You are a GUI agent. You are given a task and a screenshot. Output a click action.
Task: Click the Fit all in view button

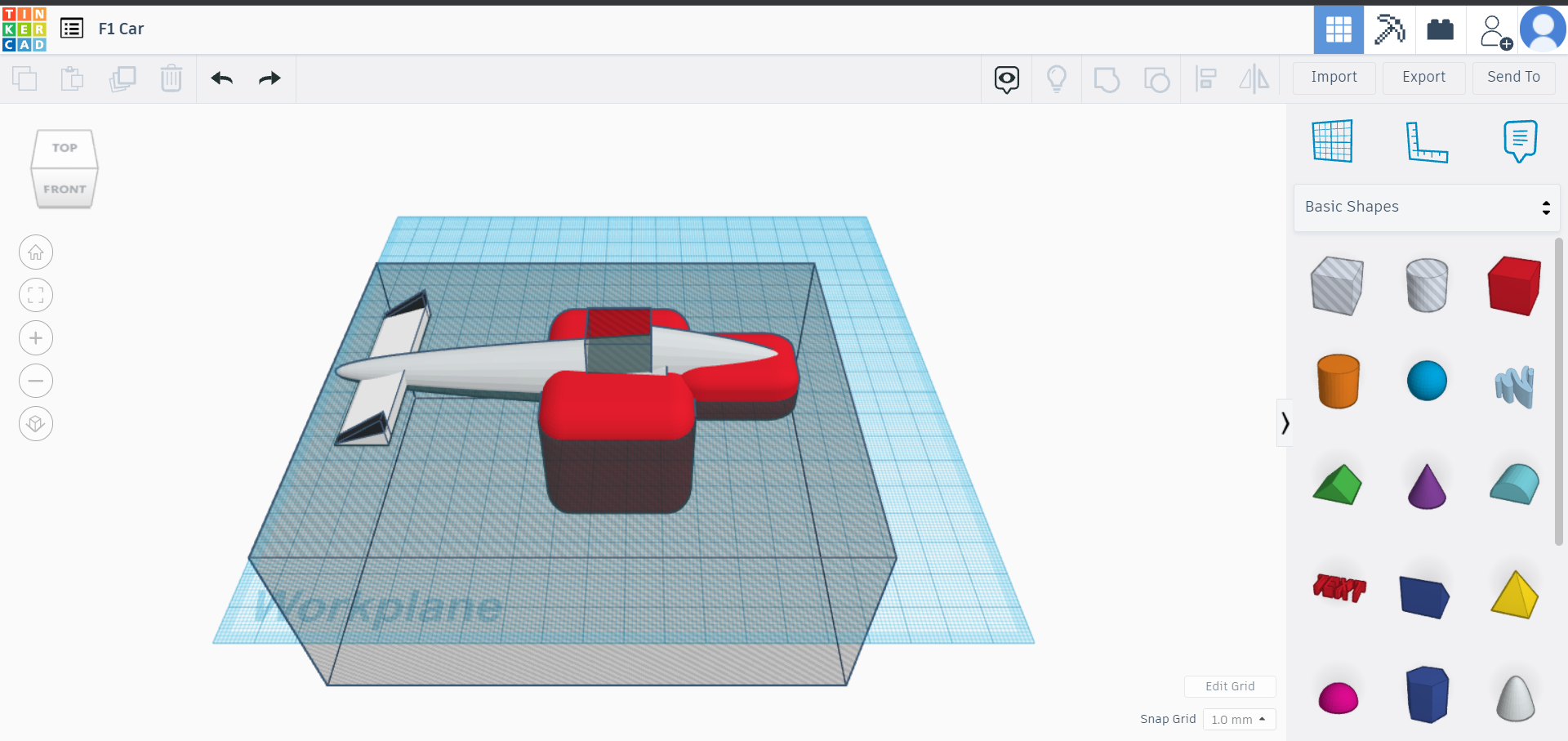tap(36, 295)
